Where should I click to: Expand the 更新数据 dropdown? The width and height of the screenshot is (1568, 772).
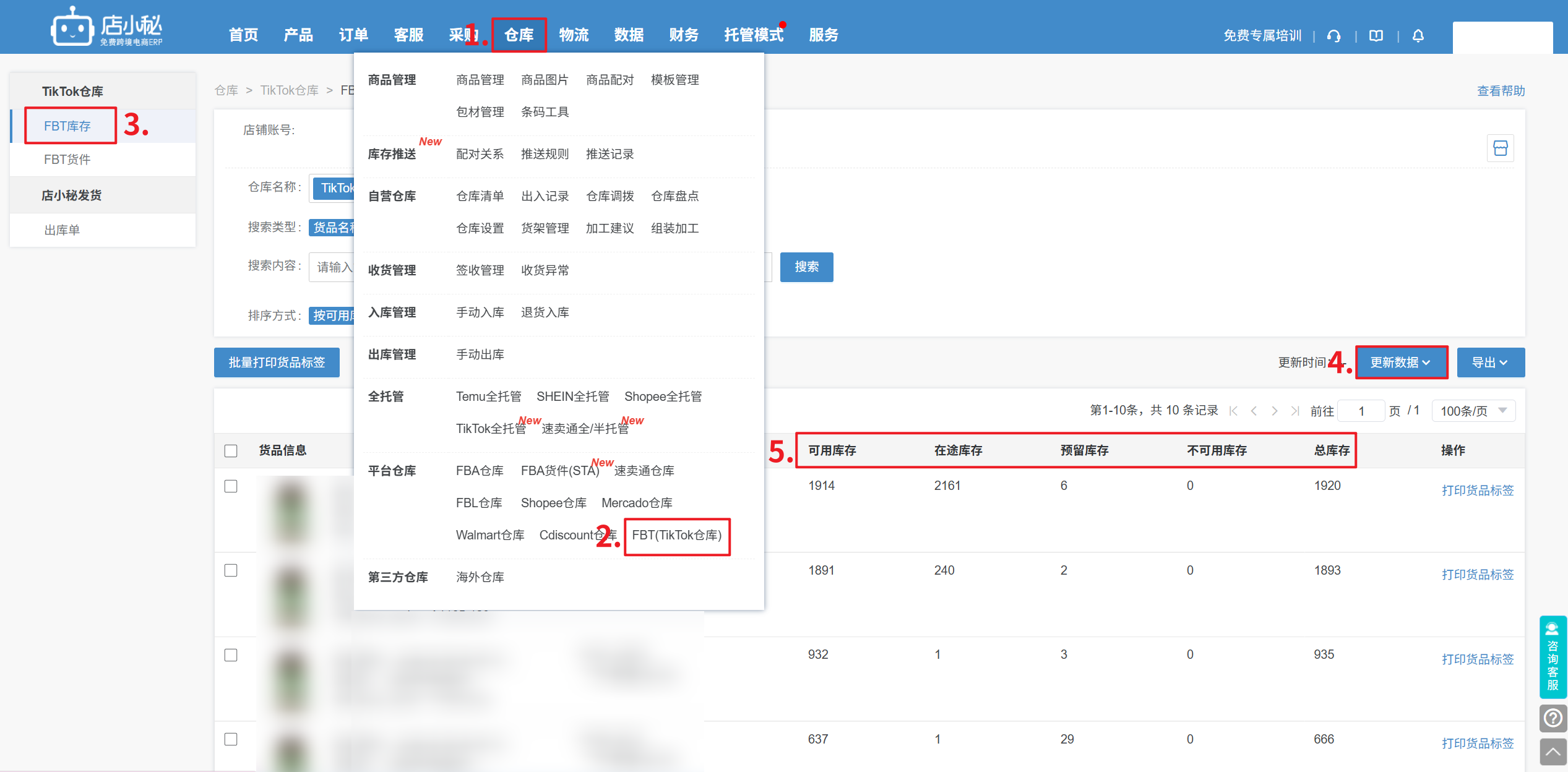pyautogui.click(x=1401, y=362)
